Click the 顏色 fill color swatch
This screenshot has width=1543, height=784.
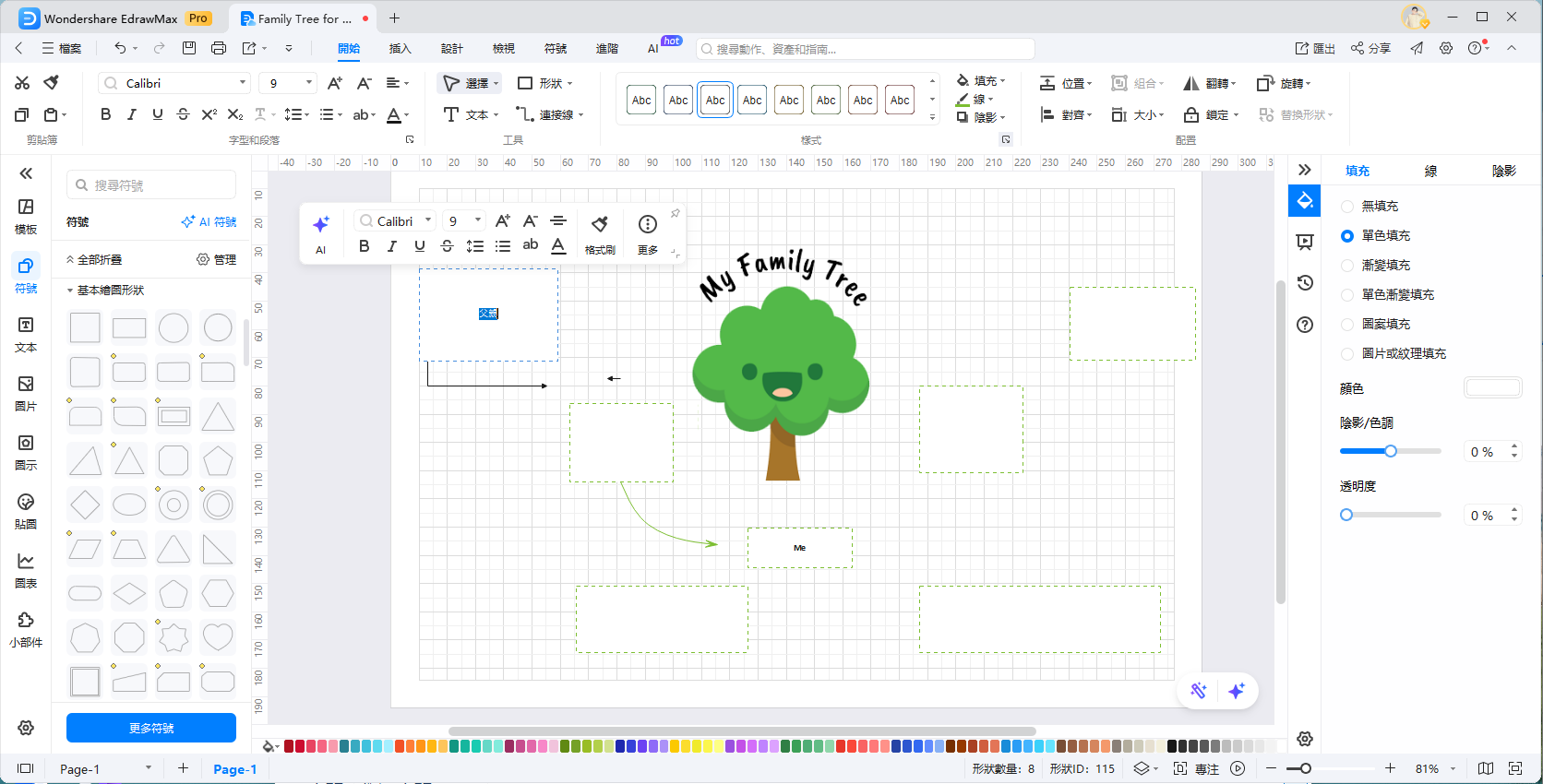1492,388
